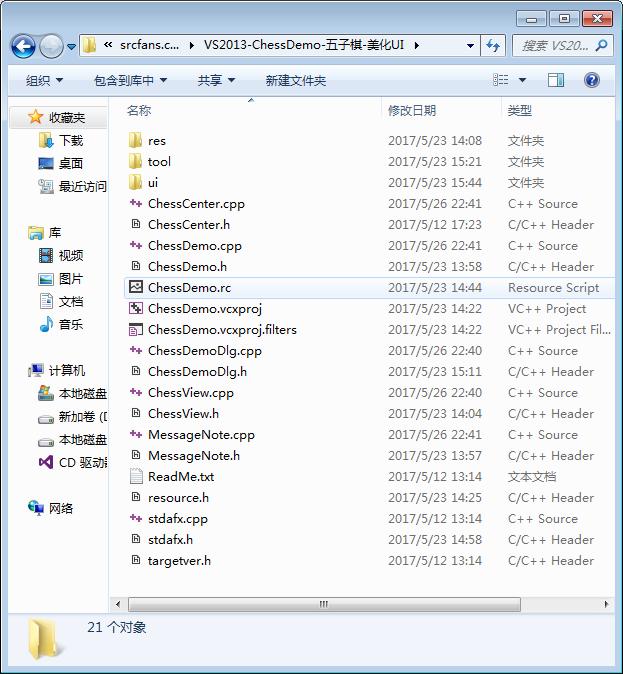This screenshot has height=674, width=623.
Task: Select the ChessDemoDlg.cpp file icon
Action: [136, 350]
